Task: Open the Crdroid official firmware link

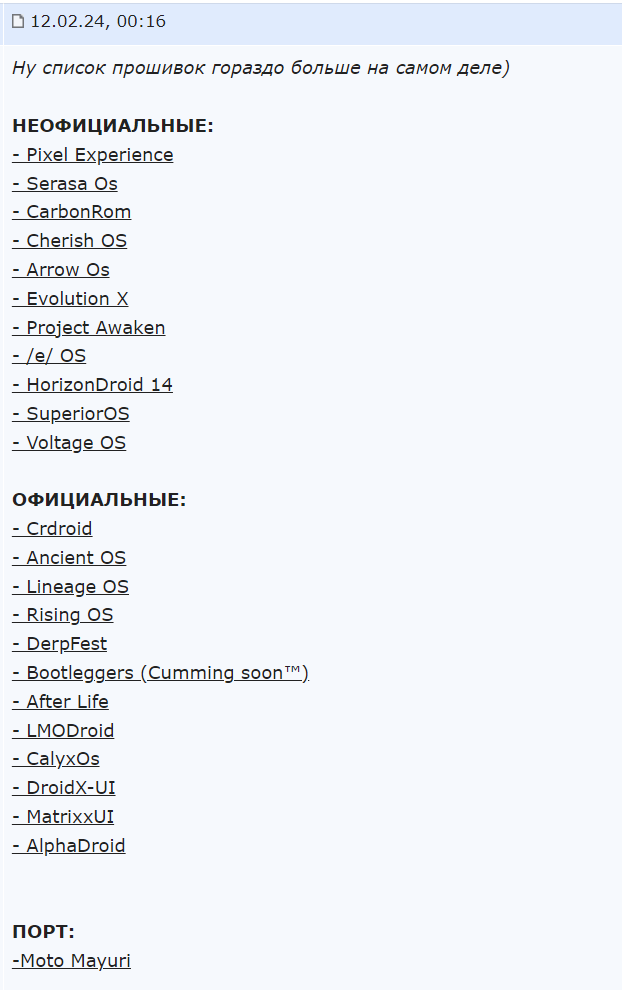Action: 52,529
